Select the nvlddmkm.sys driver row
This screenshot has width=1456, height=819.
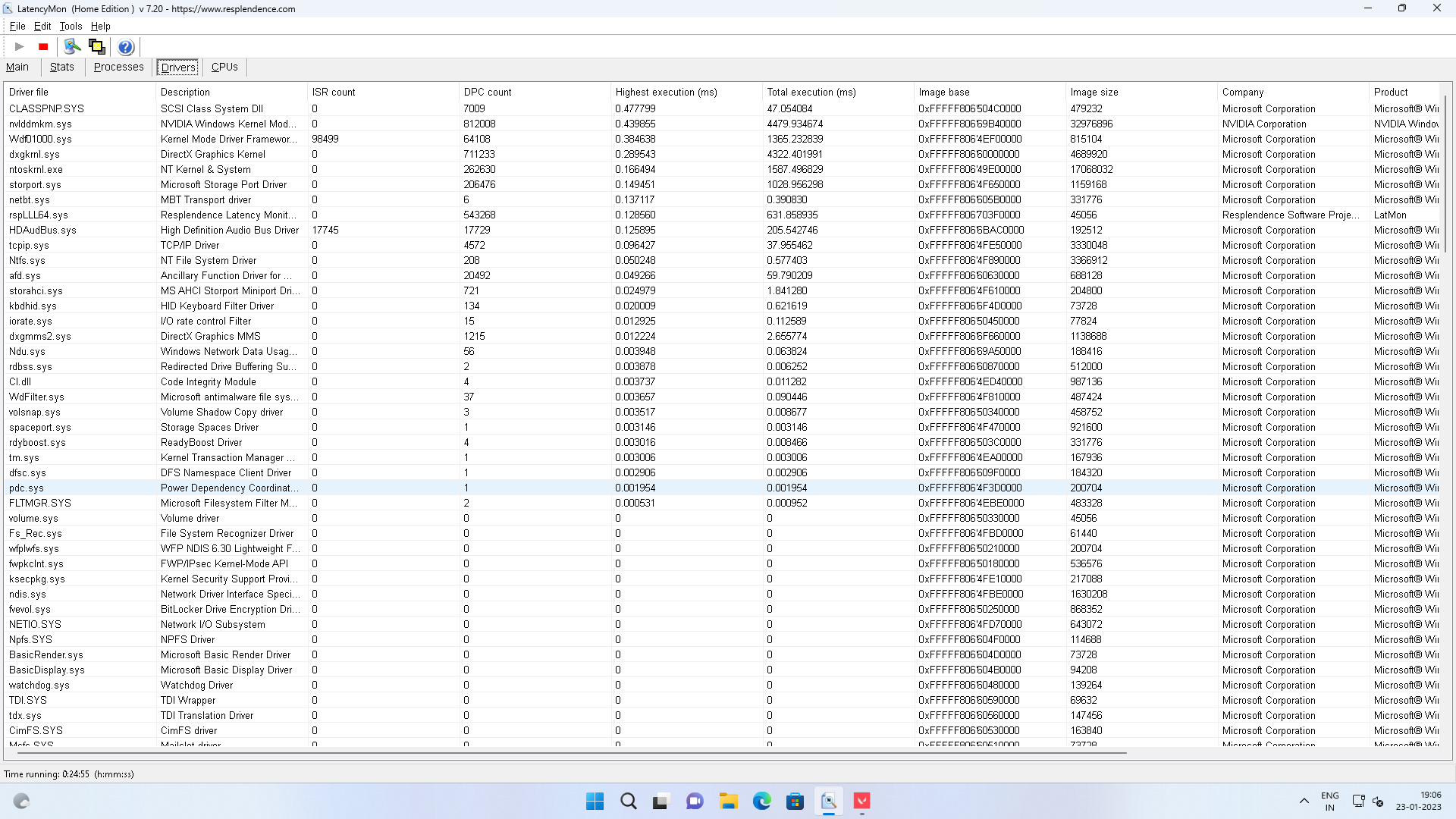722,124
